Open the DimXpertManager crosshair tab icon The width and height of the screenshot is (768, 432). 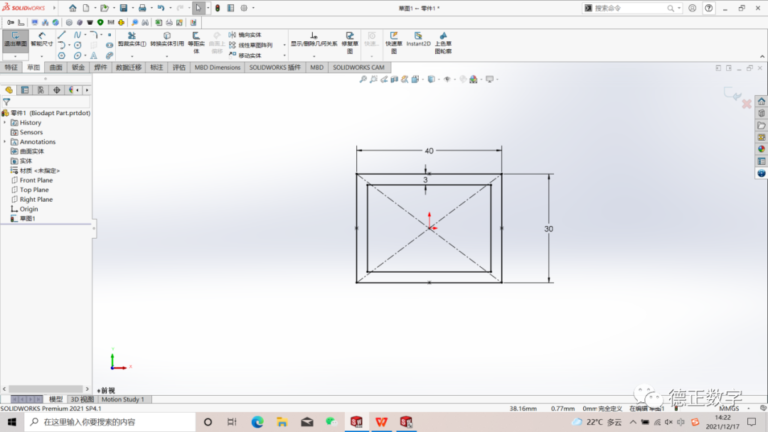[57, 90]
